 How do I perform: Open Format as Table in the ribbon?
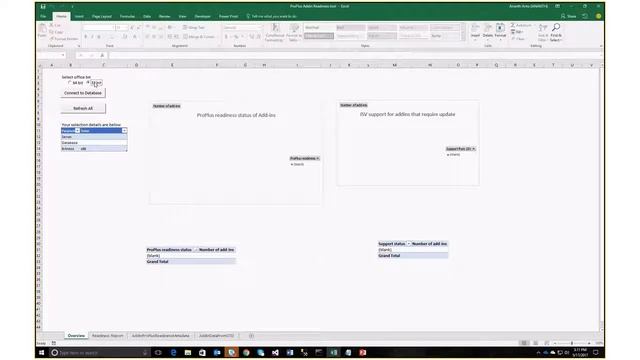(x=294, y=32)
